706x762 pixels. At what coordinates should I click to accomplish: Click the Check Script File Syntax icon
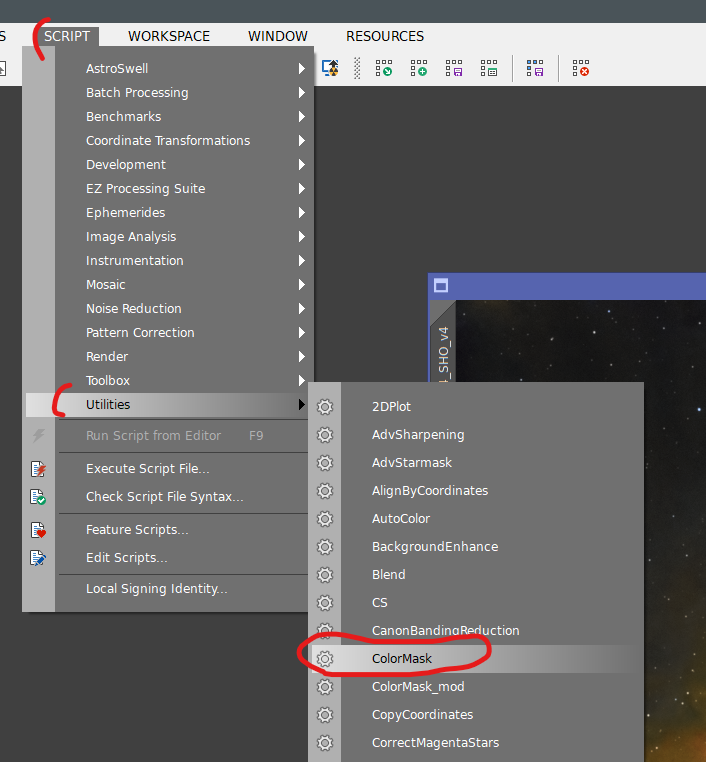tap(38, 497)
